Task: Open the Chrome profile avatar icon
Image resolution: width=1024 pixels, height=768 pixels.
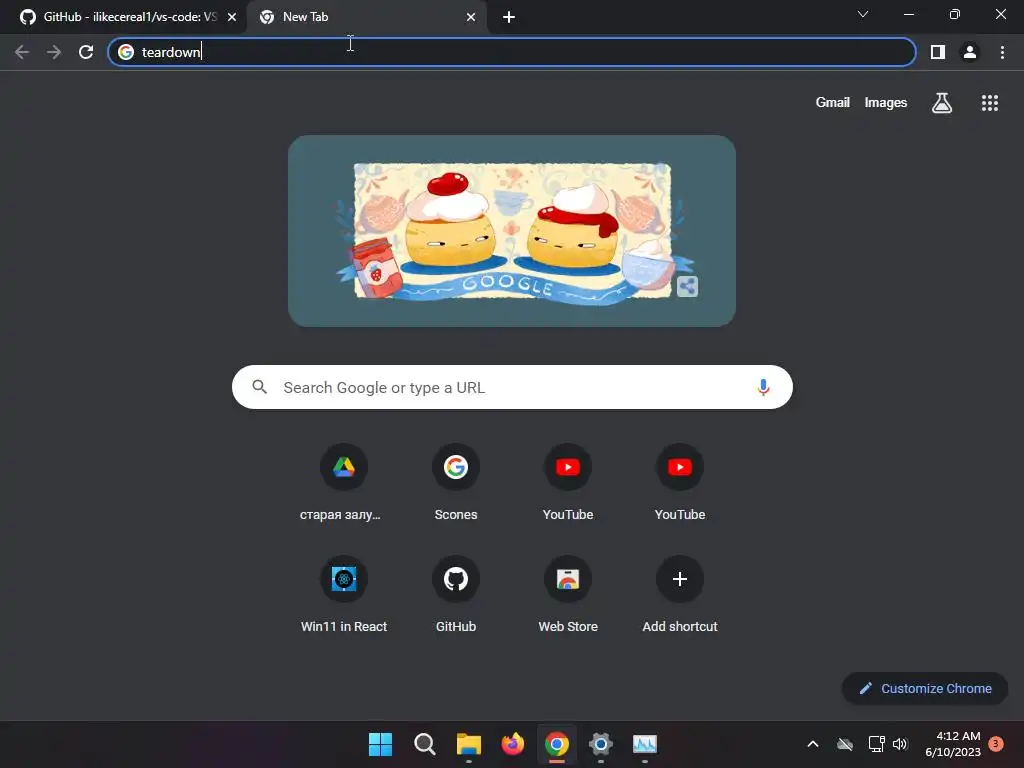Action: tap(970, 52)
